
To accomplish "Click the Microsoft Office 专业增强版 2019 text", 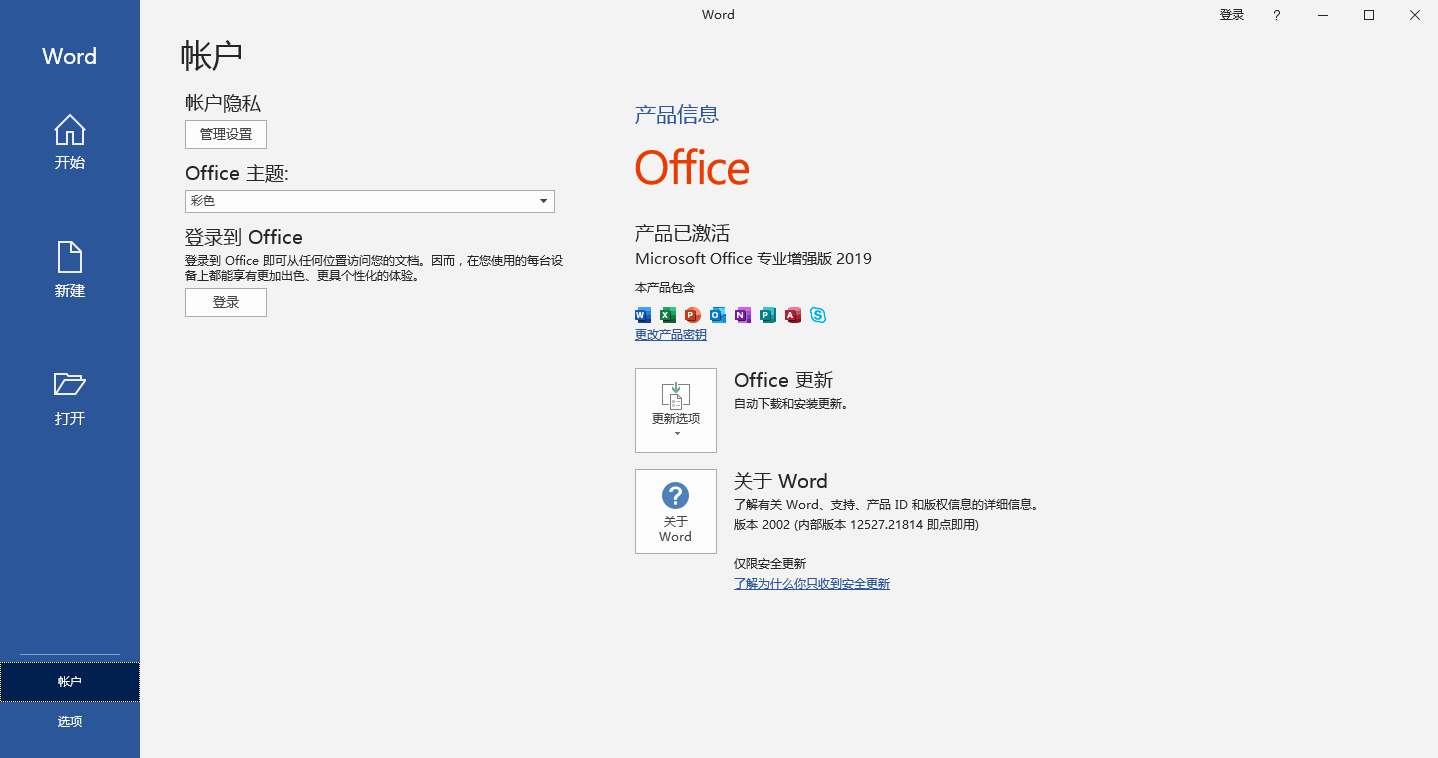I will [x=753, y=259].
